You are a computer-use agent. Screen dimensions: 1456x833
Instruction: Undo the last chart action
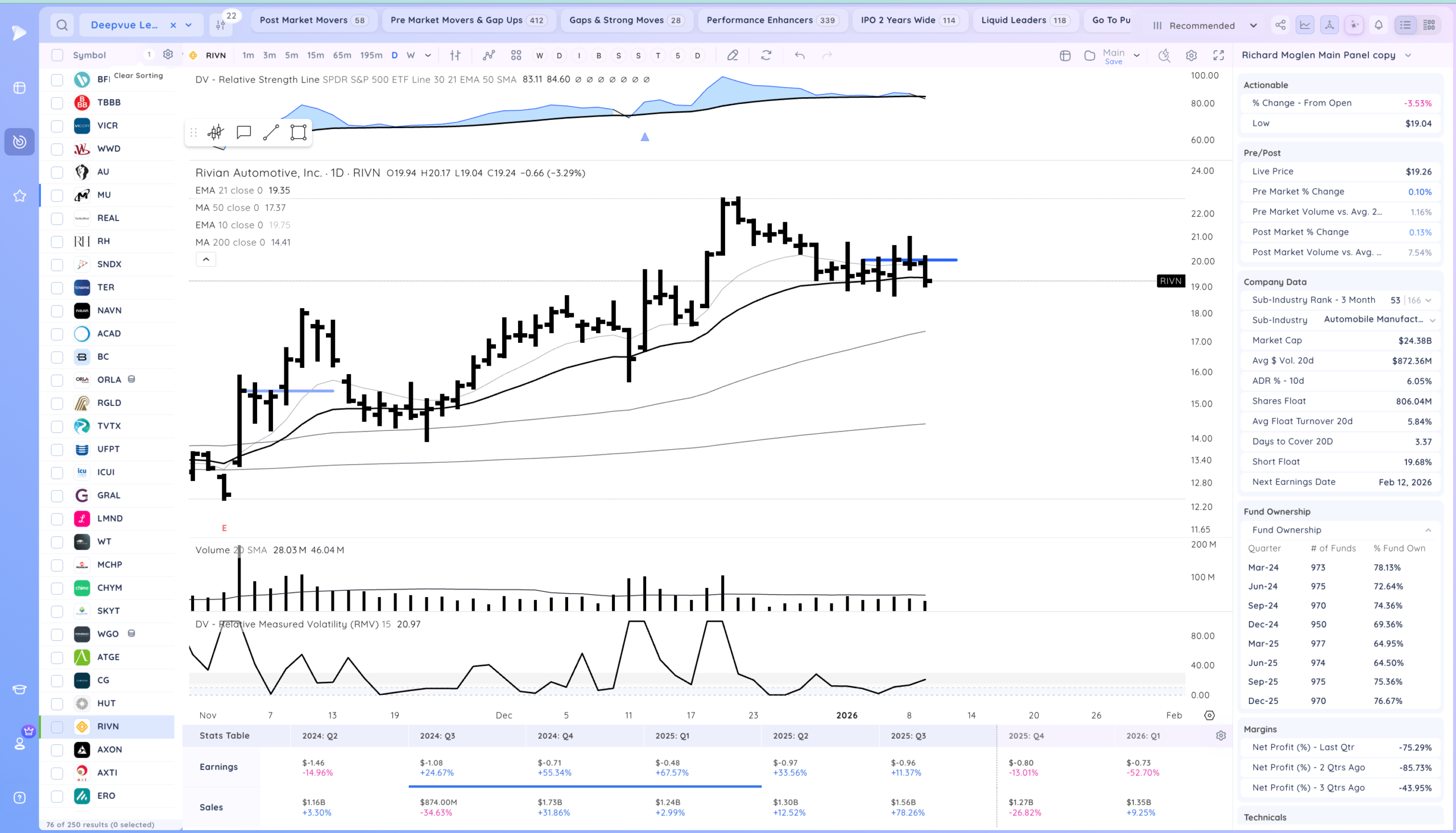[x=800, y=56]
